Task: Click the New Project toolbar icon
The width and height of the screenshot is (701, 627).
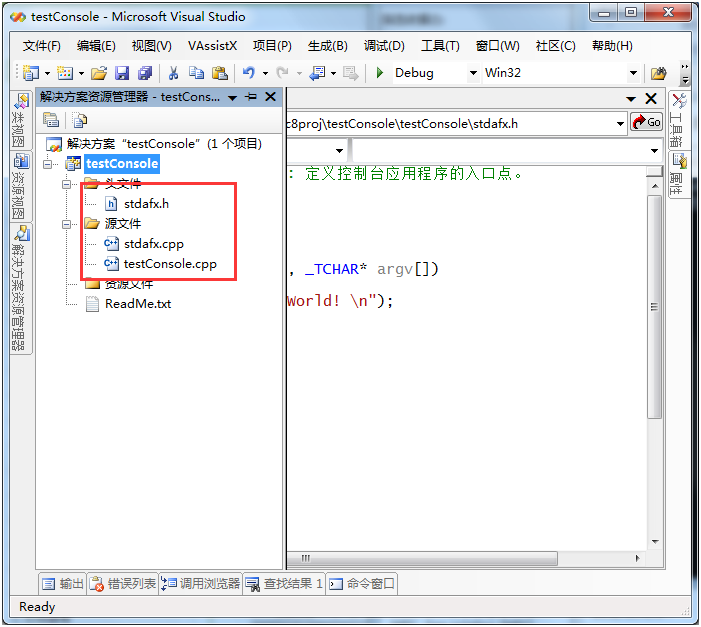Action: point(30,73)
